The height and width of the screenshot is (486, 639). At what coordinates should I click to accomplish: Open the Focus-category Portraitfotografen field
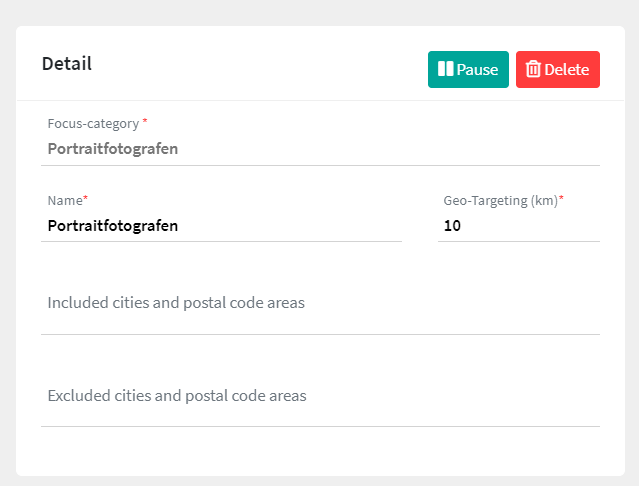coord(320,149)
